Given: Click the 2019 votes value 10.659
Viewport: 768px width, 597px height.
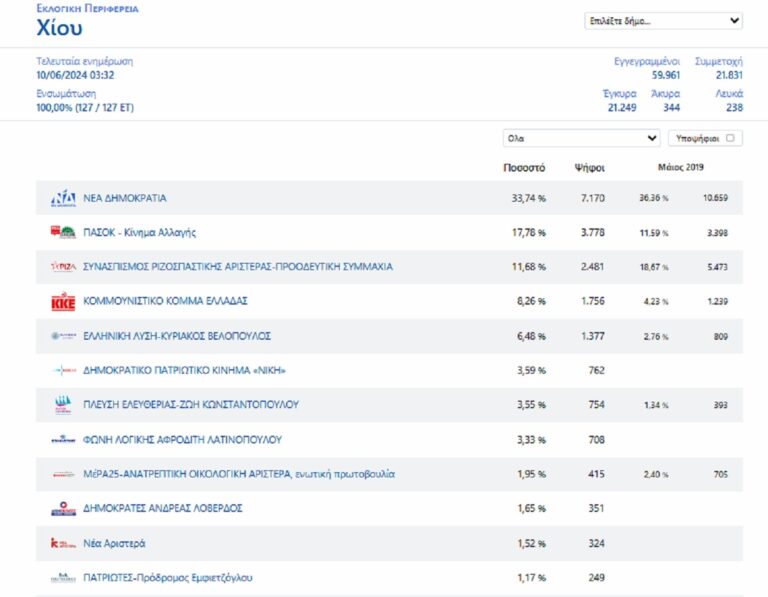Looking at the screenshot, I should click(x=715, y=198).
